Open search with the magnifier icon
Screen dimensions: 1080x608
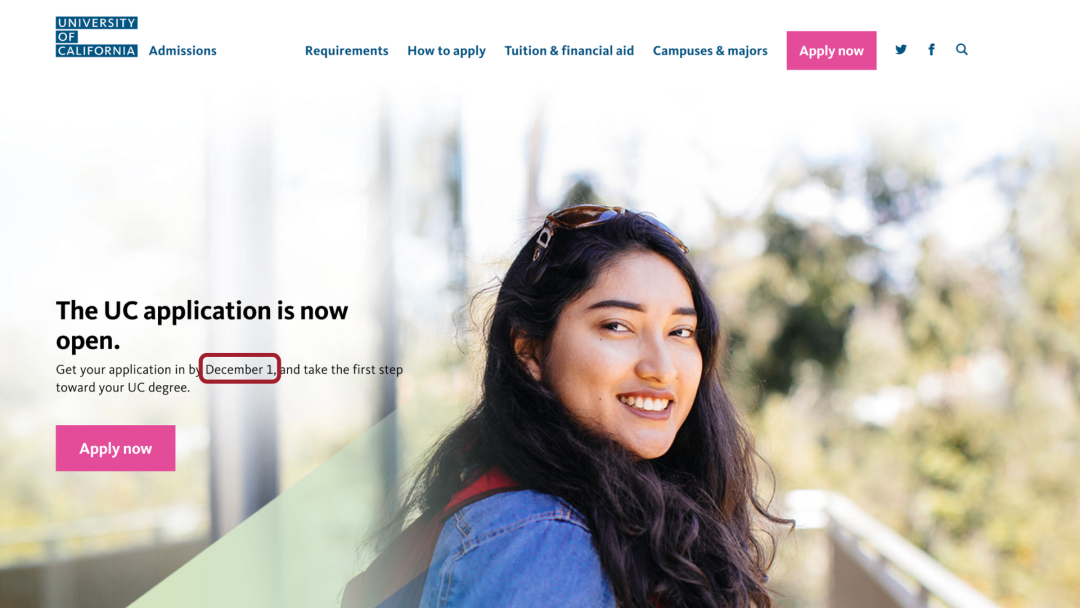(x=962, y=50)
